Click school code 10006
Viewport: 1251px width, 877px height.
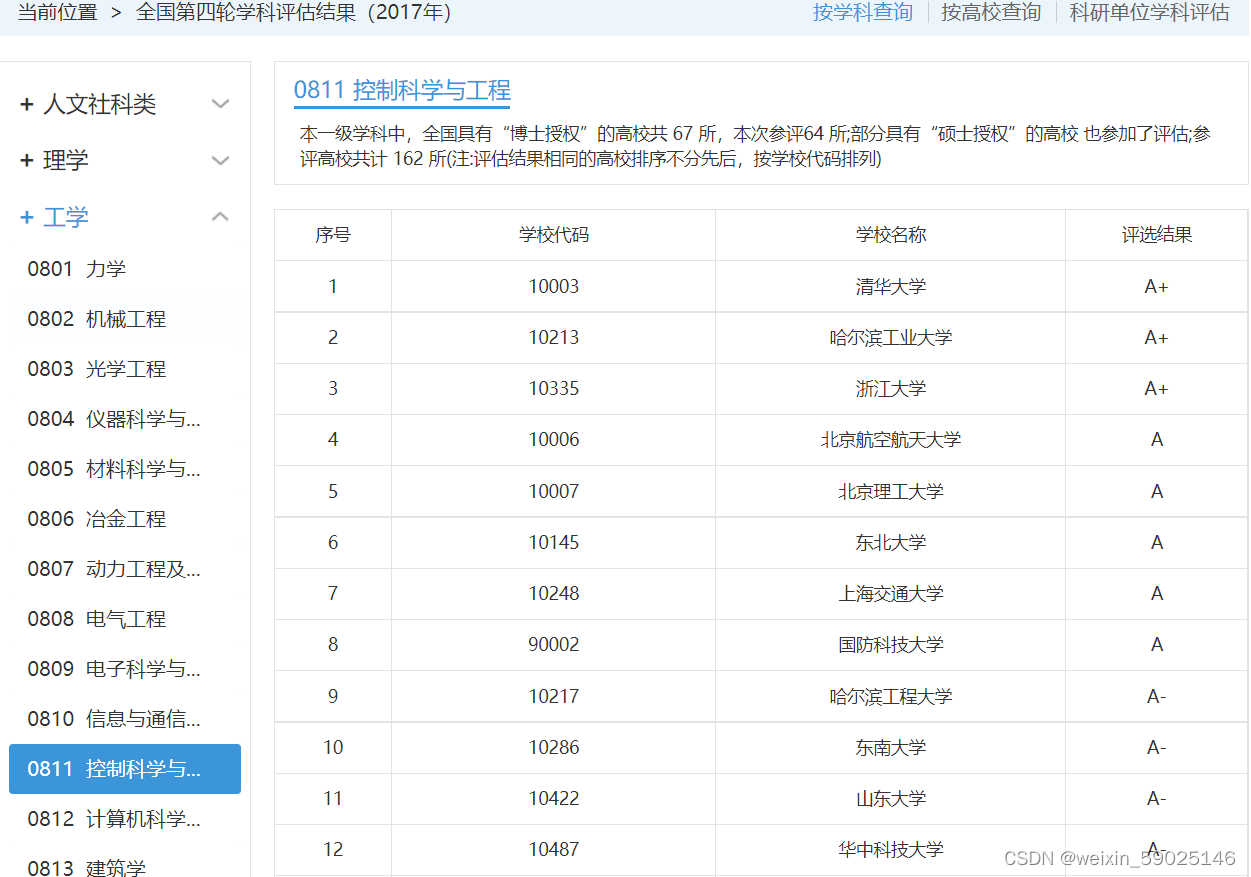click(x=554, y=440)
